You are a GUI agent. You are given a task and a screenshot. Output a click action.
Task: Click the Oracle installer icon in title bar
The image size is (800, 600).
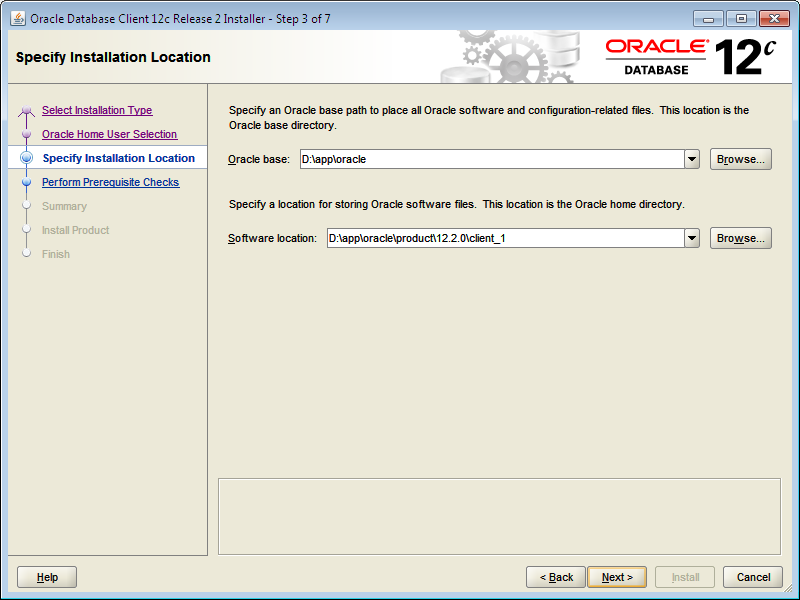click(18, 17)
